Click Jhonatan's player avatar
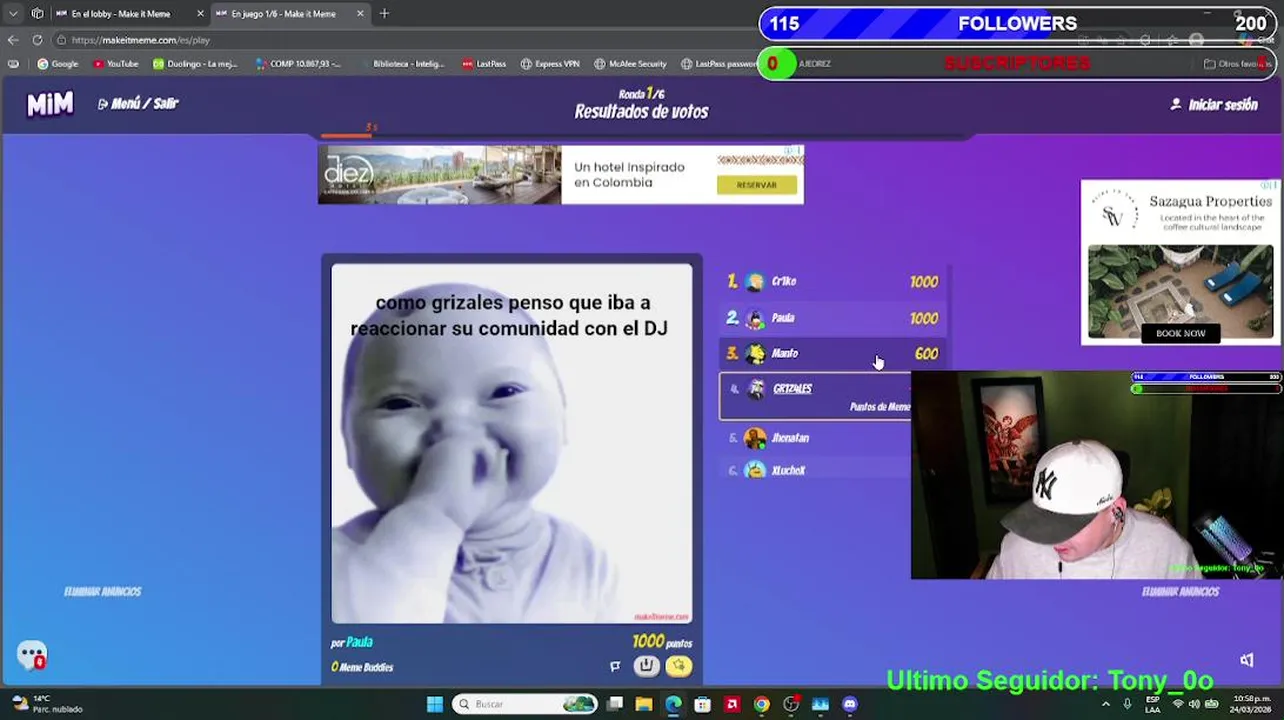Viewport: 1284px width, 720px height. tap(755, 438)
